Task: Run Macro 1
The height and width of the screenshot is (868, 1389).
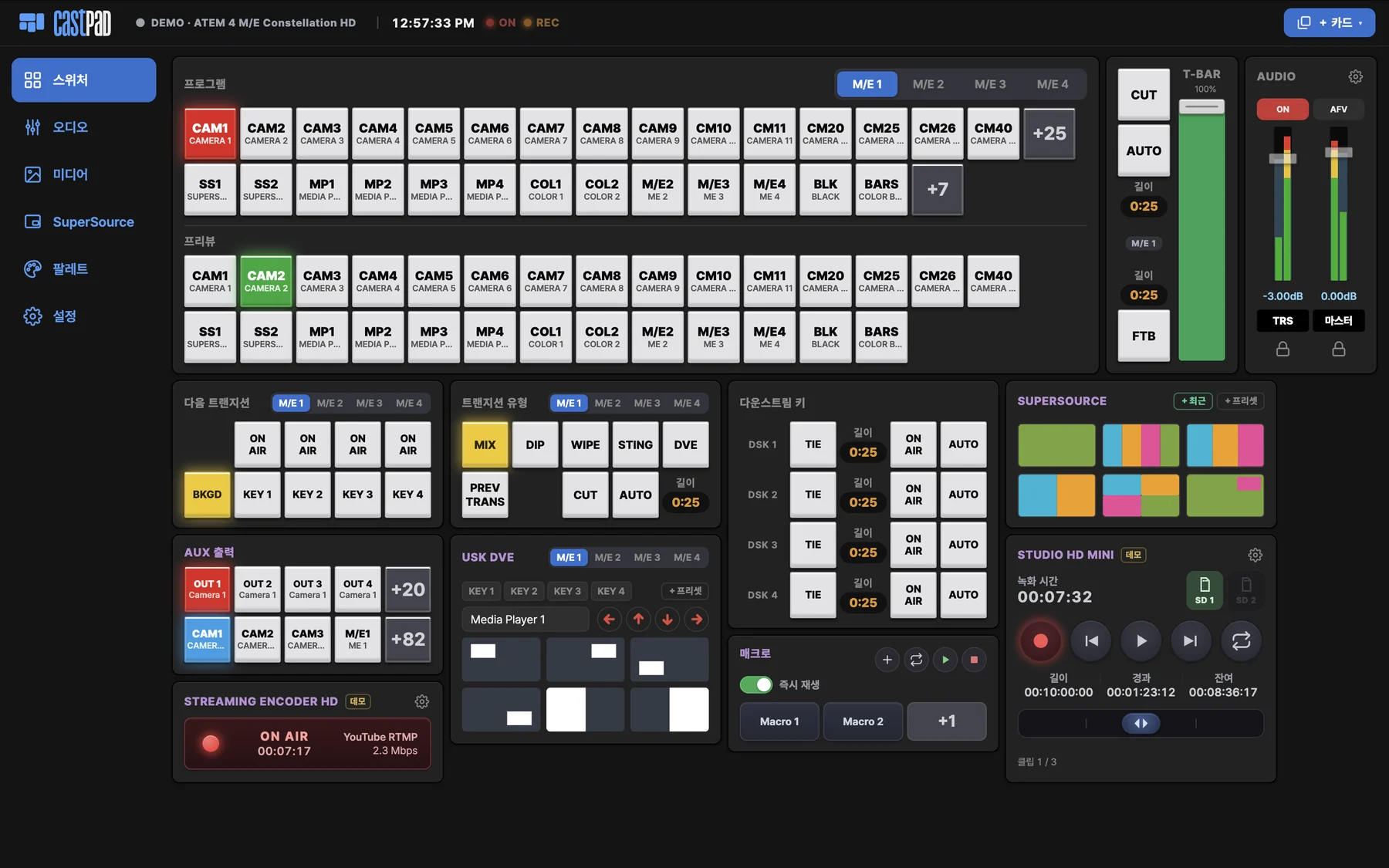Action: tap(779, 721)
